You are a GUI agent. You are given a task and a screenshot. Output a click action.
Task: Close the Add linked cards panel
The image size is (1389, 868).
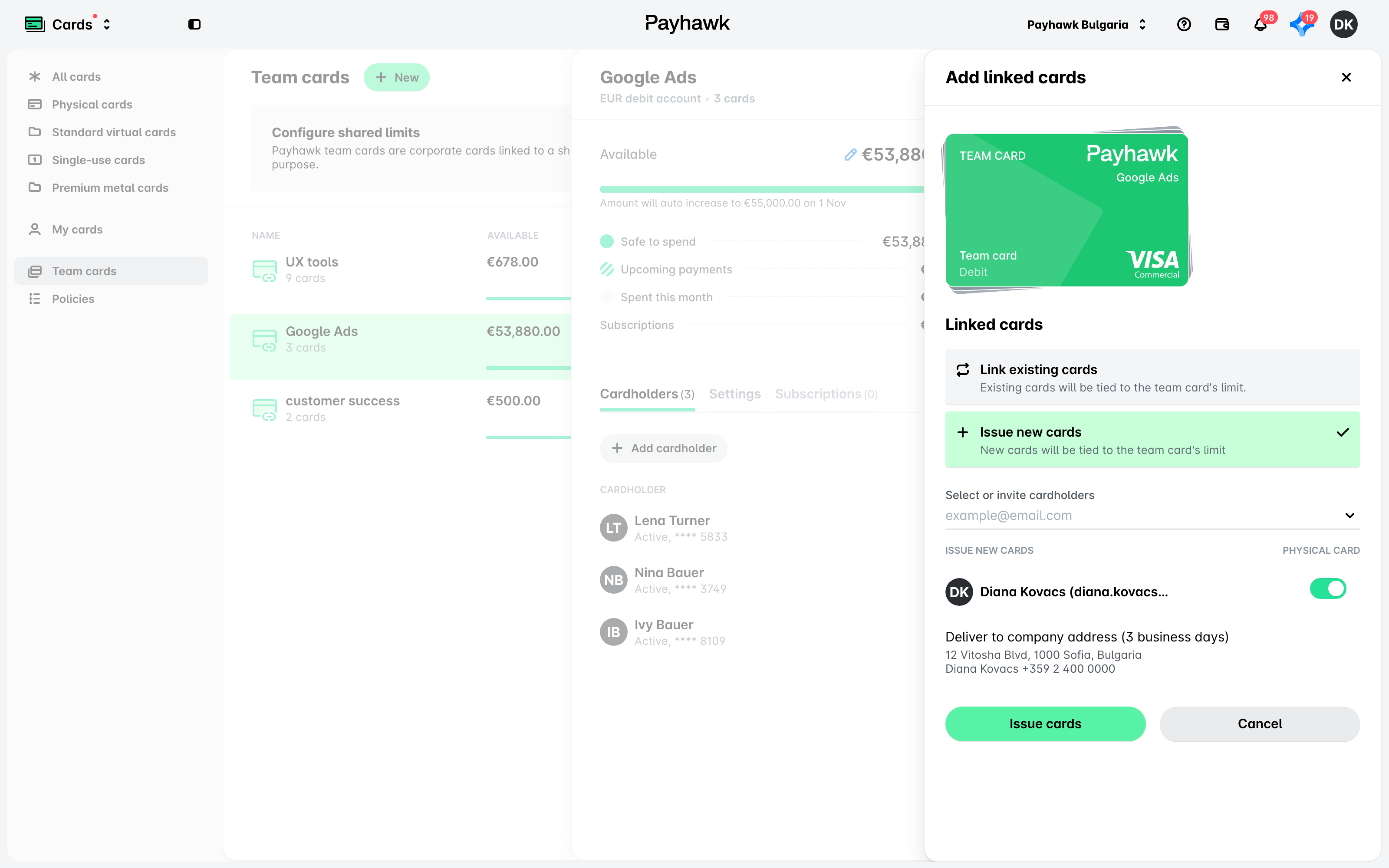coord(1346,77)
